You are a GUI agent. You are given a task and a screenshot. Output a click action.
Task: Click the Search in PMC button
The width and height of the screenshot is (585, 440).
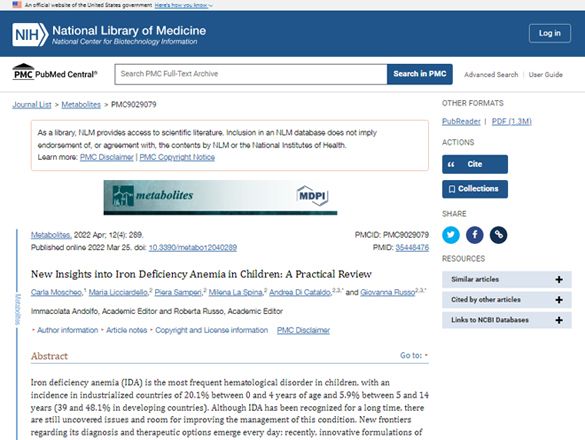(420, 74)
